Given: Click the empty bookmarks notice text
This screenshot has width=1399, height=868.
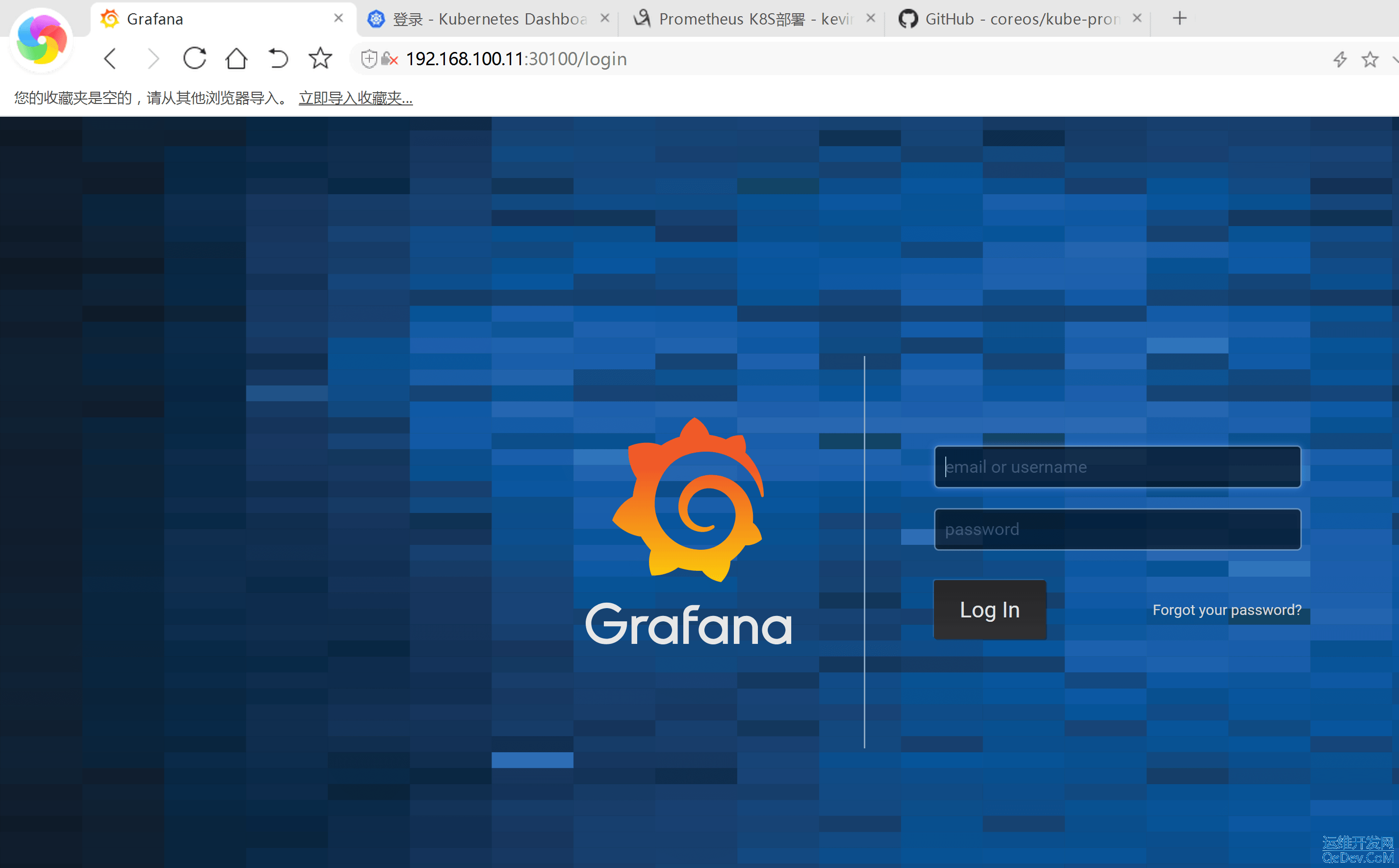Looking at the screenshot, I should coord(151,98).
